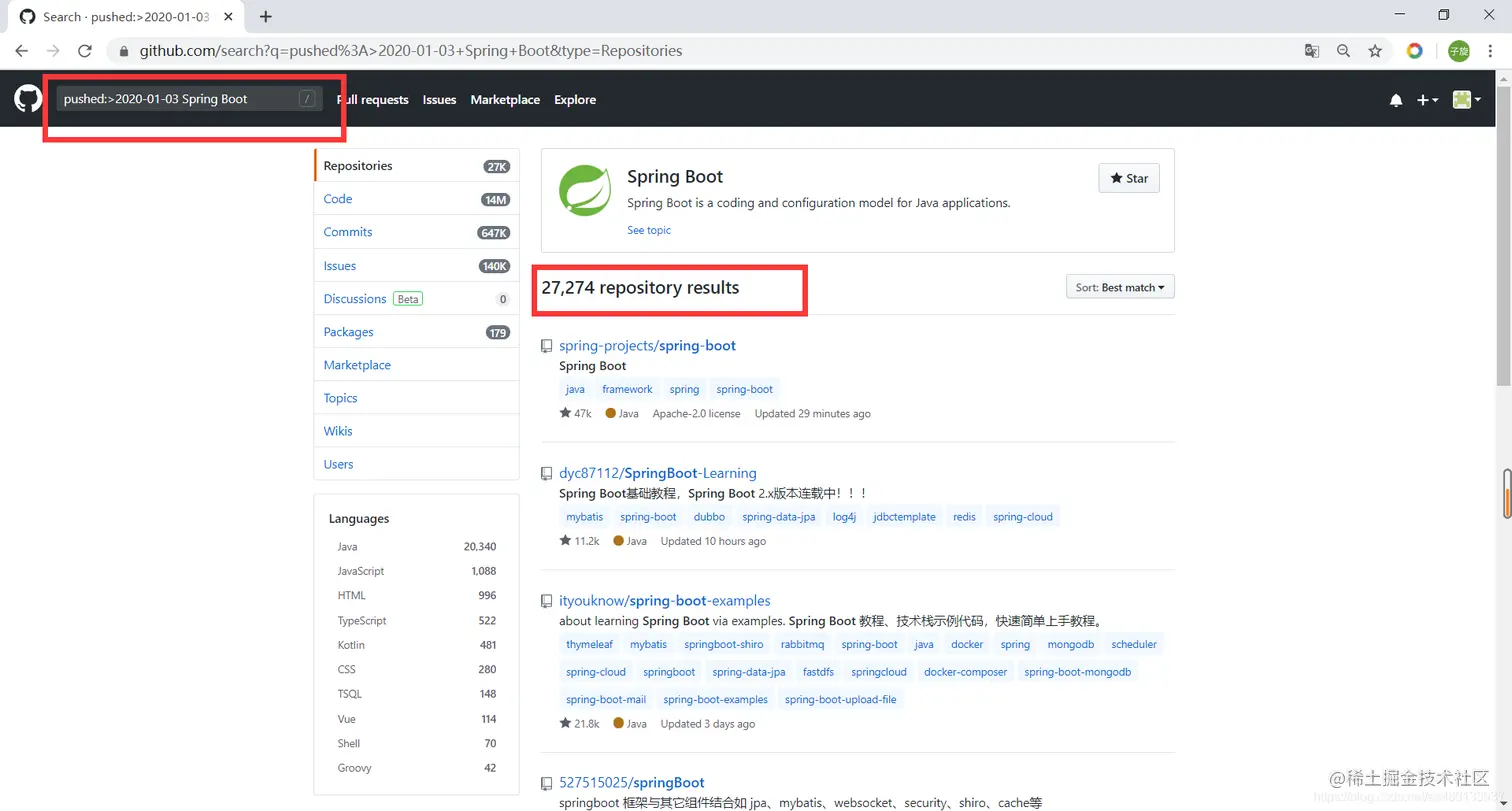This screenshot has height=811, width=1512.
Task: Reload the page with refresh icon
Action: pos(85,51)
